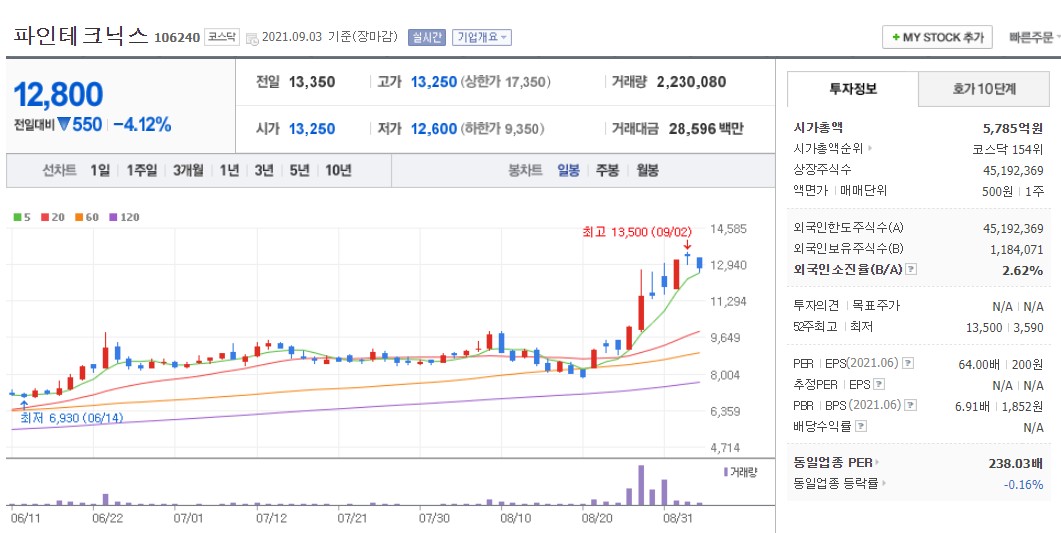The width and height of the screenshot is (1061, 533).
Task: Click the 저가 value 12,600
Action: point(434,129)
